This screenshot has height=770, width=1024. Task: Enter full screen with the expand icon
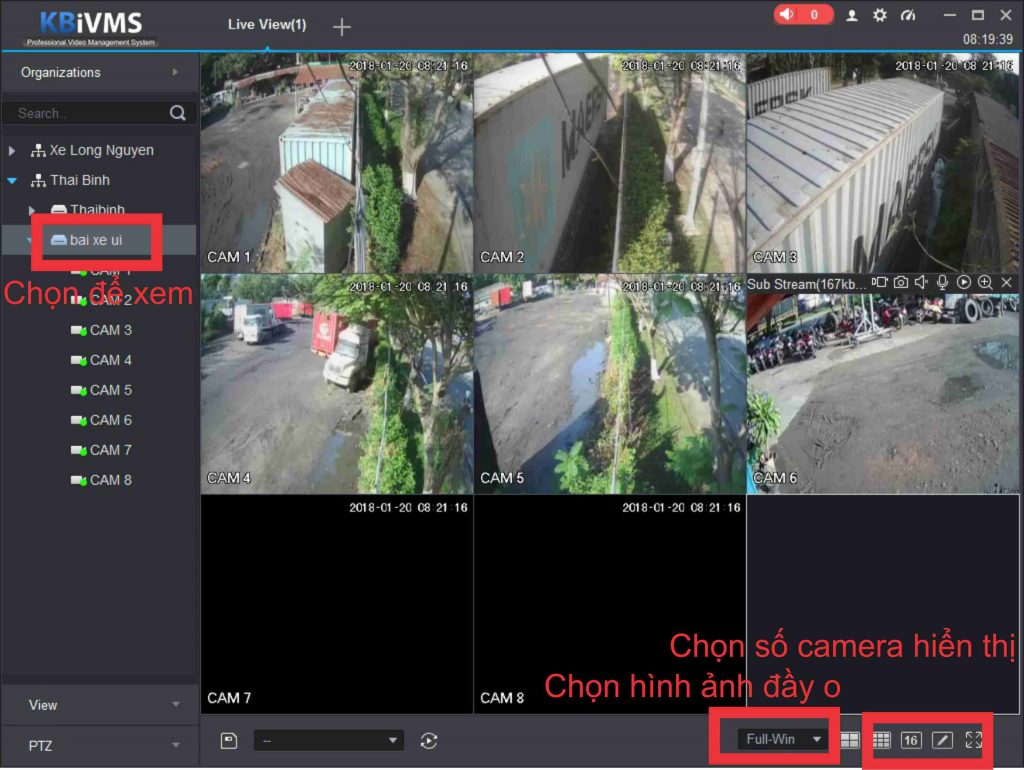[975, 740]
